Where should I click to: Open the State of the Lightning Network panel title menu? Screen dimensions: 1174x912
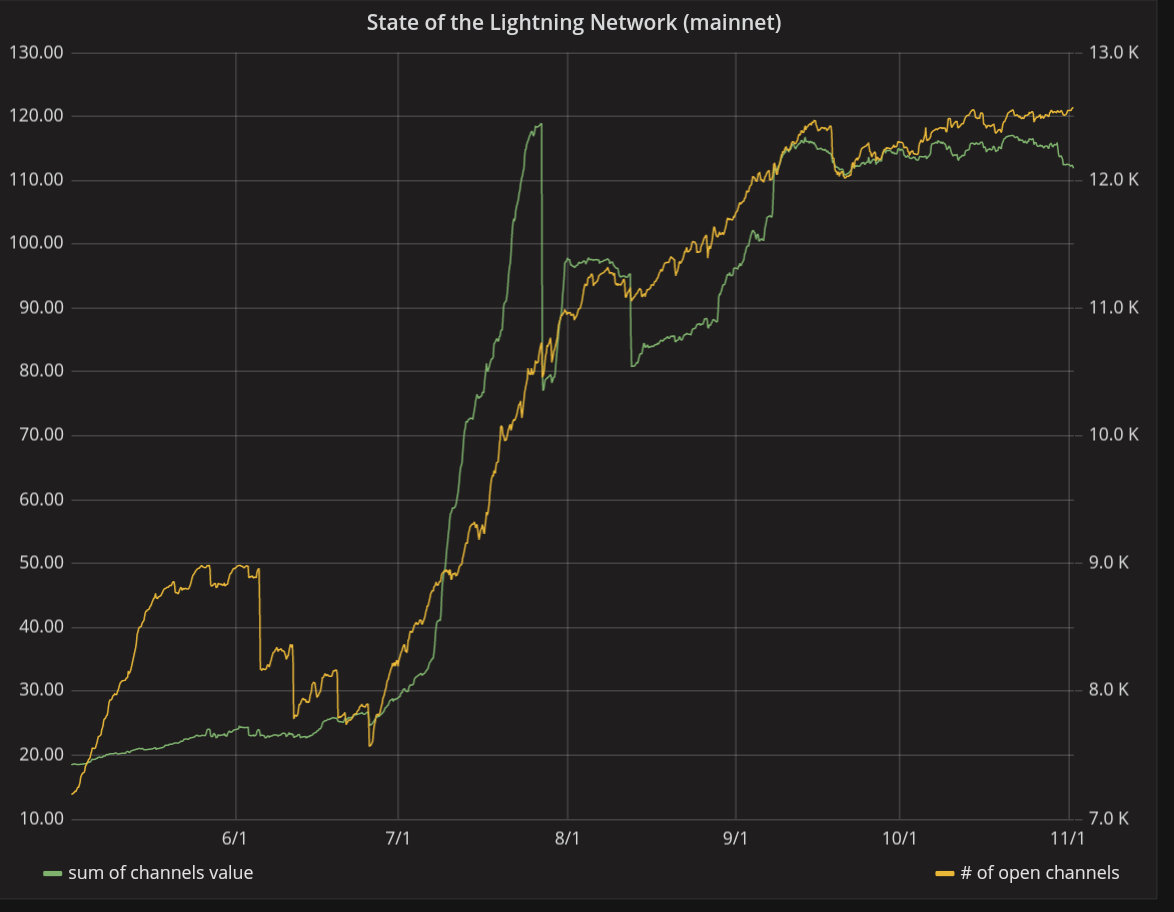pyautogui.click(x=573, y=22)
